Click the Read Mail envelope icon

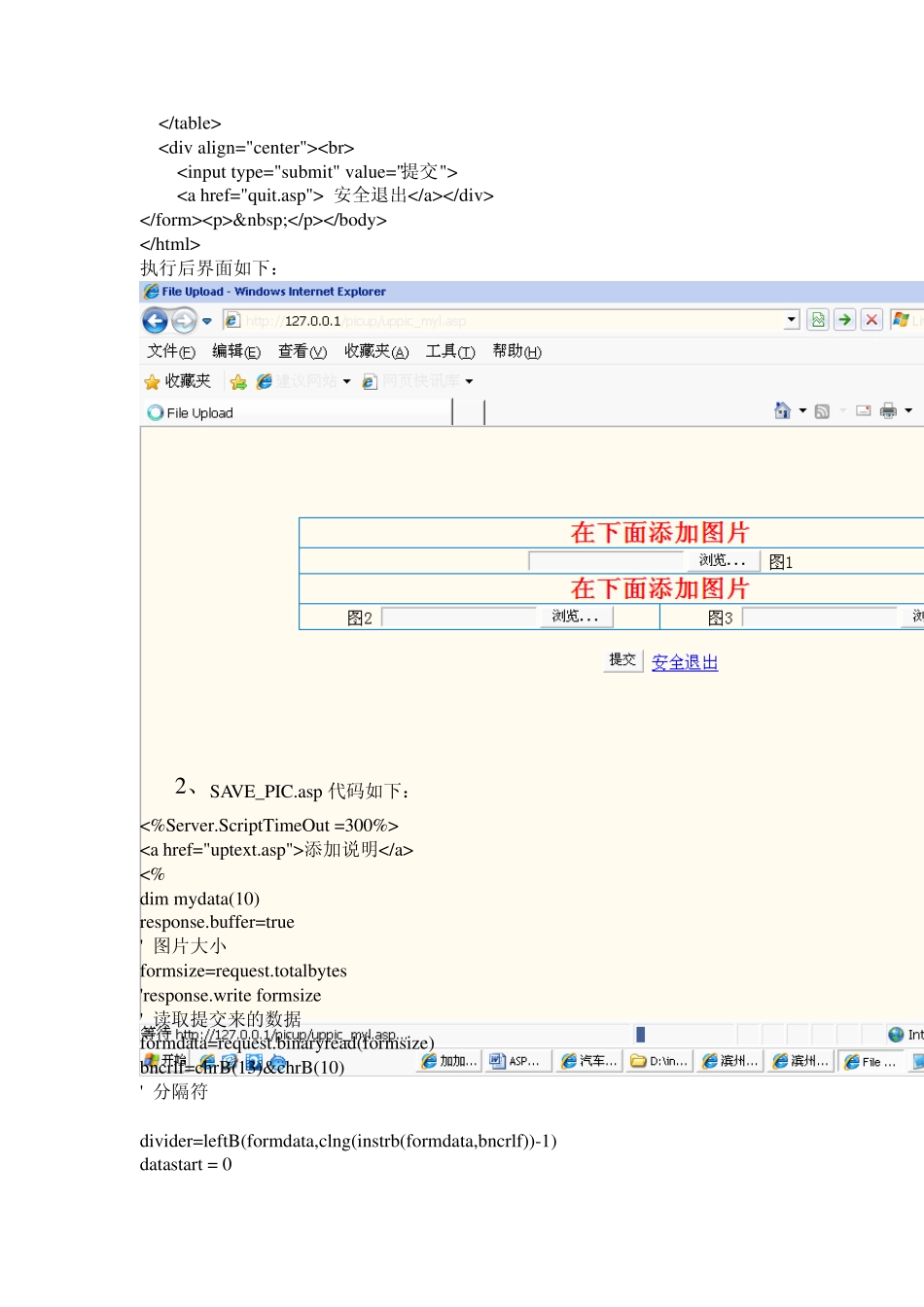coord(863,410)
